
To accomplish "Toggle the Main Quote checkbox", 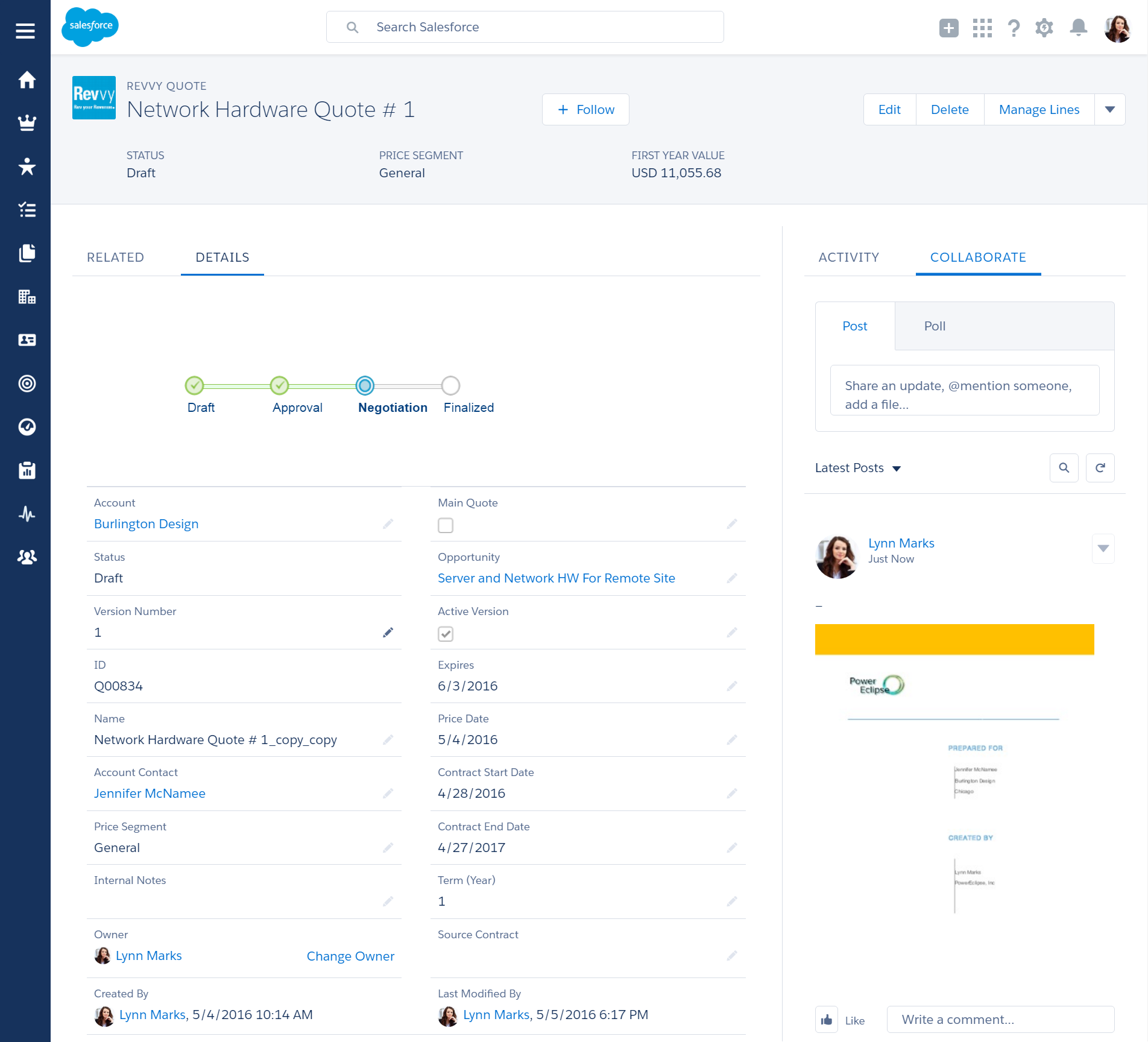I will [446, 525].
